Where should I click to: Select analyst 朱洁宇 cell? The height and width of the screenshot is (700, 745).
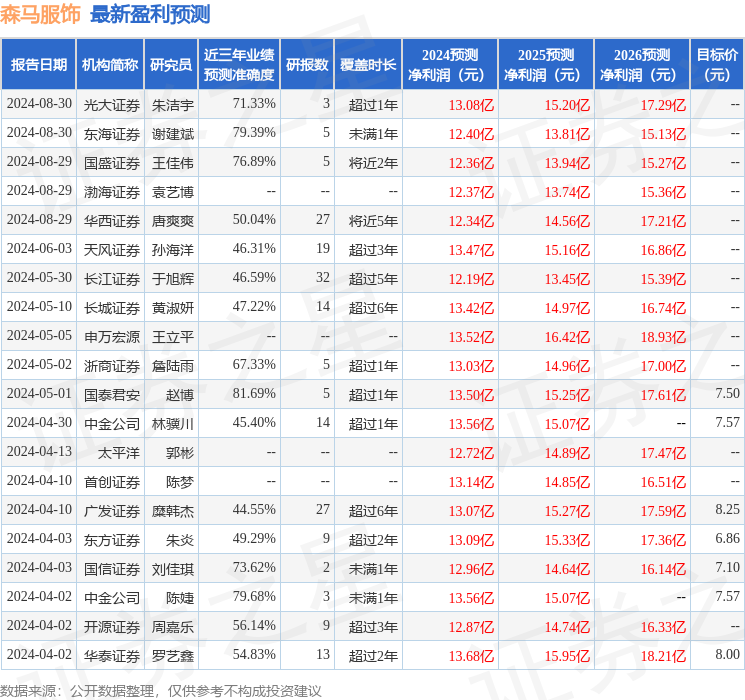[x=172, y=105]
